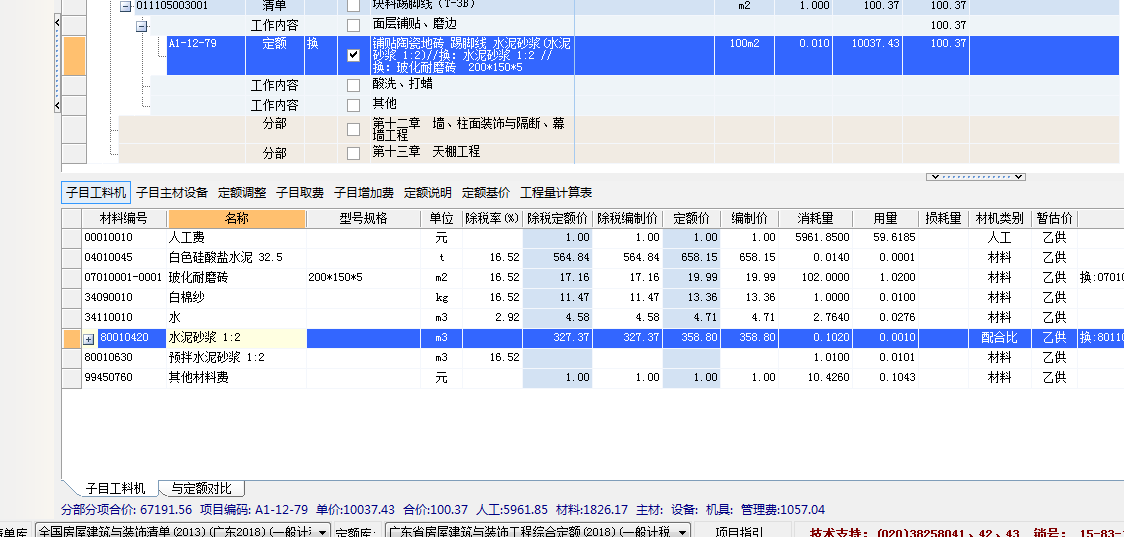1124x537 pixels.
Task: Uncheck the checked box of quota A1-12-79
Action: point(353,55)
